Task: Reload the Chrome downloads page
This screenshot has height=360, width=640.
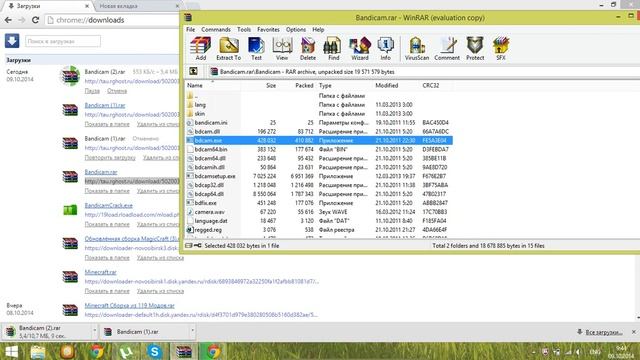Action: tap(36, 20)
